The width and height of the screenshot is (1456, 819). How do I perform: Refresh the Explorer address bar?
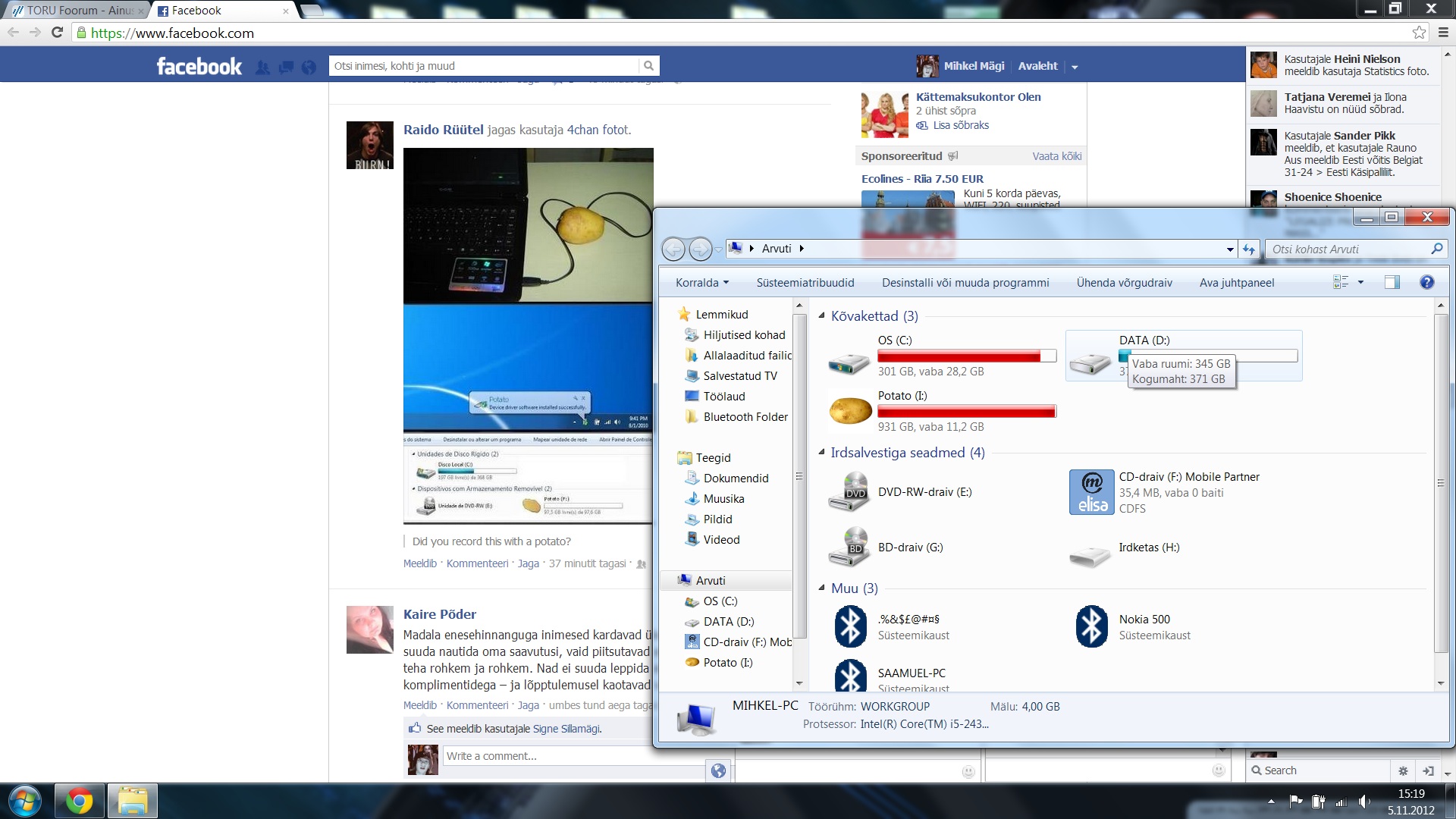point(1248,249)
